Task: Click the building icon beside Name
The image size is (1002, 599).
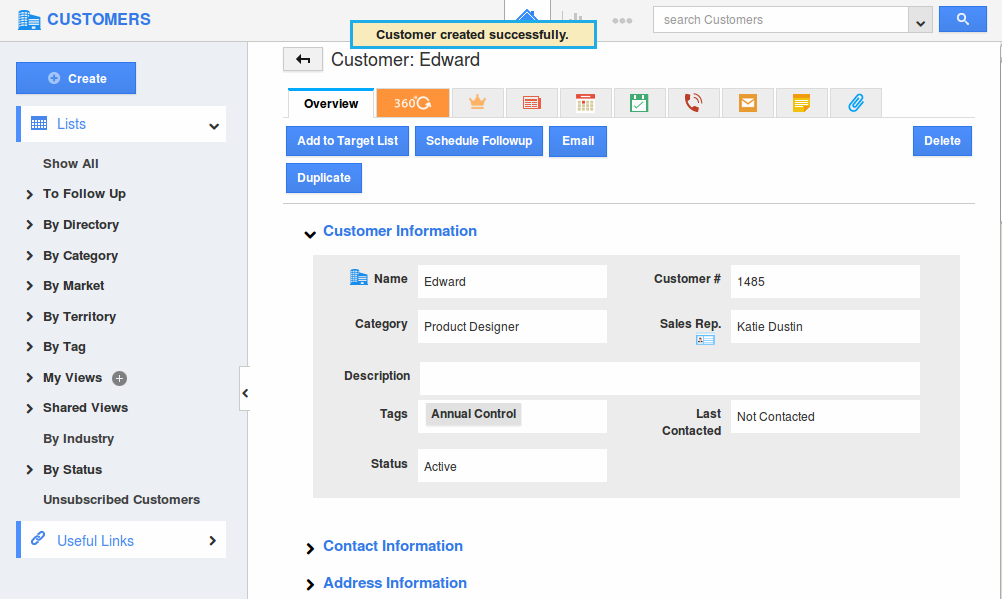Action: pos(358,277)
